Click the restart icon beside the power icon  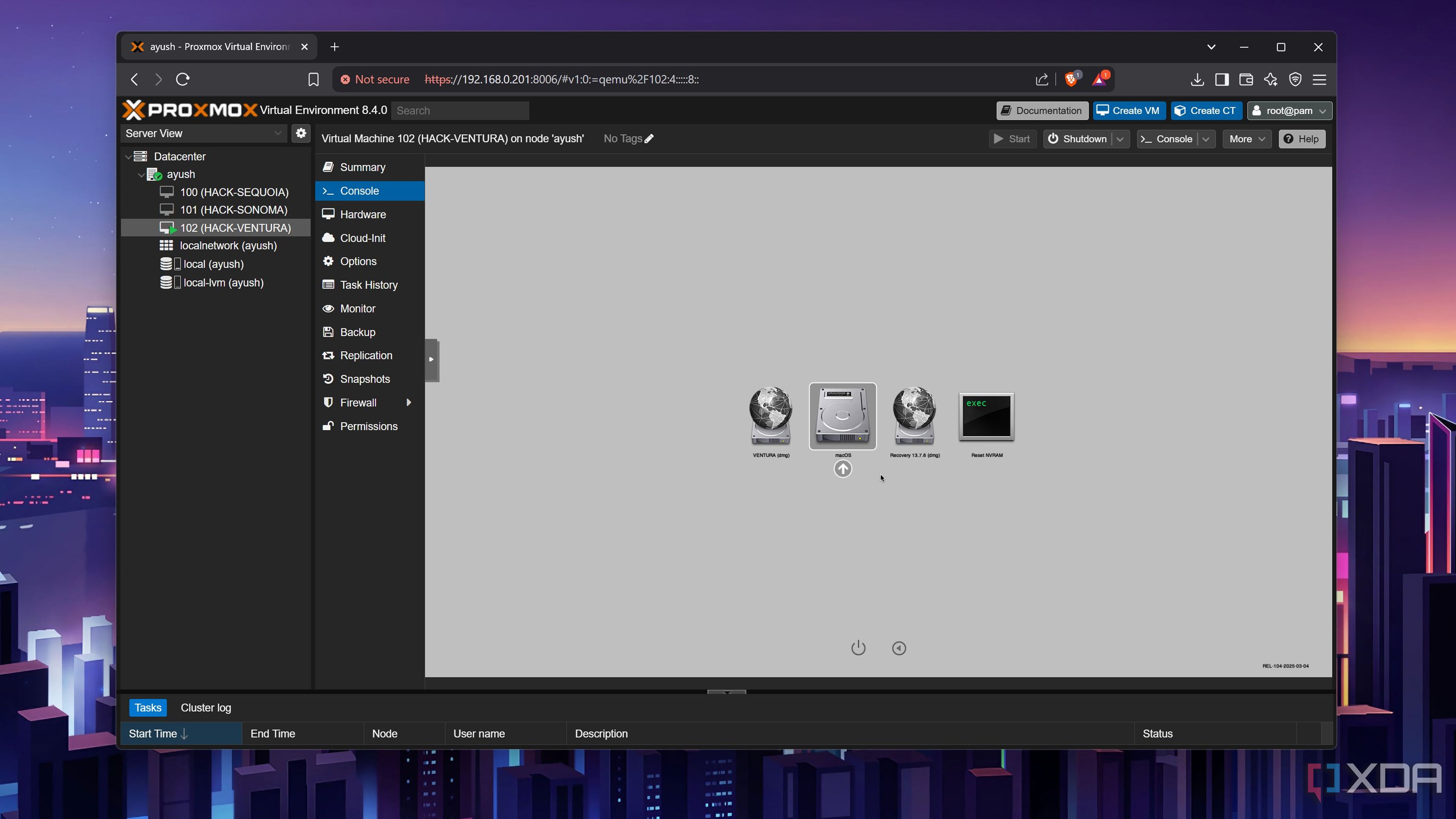tap(899, 648)
